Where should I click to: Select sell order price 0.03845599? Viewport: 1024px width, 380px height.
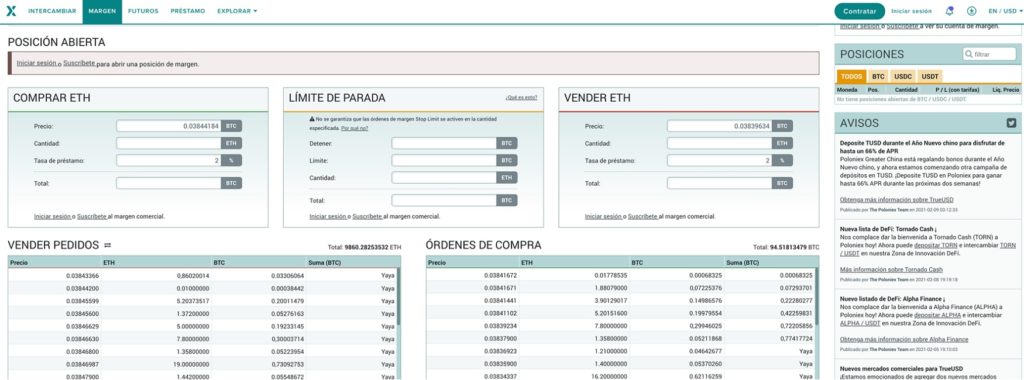[82, 300]
